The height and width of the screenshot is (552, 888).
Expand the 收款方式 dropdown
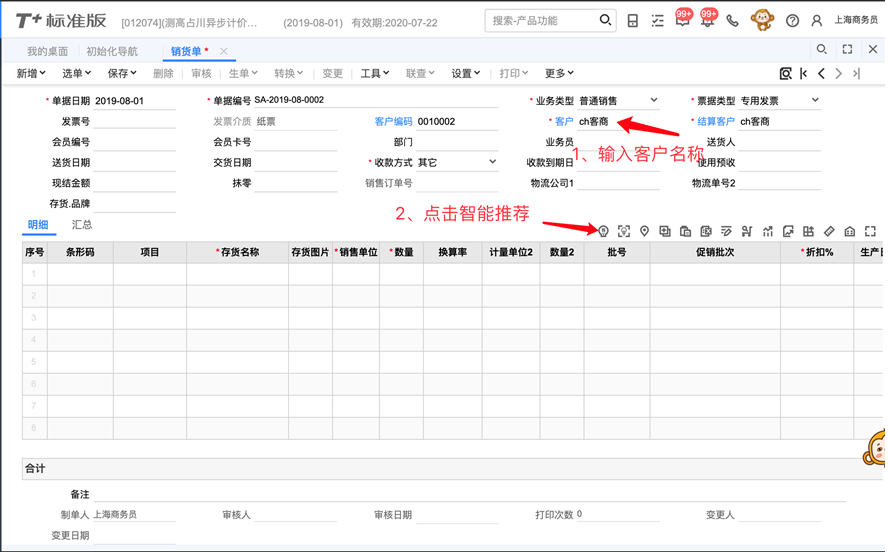tap(492, 162)
